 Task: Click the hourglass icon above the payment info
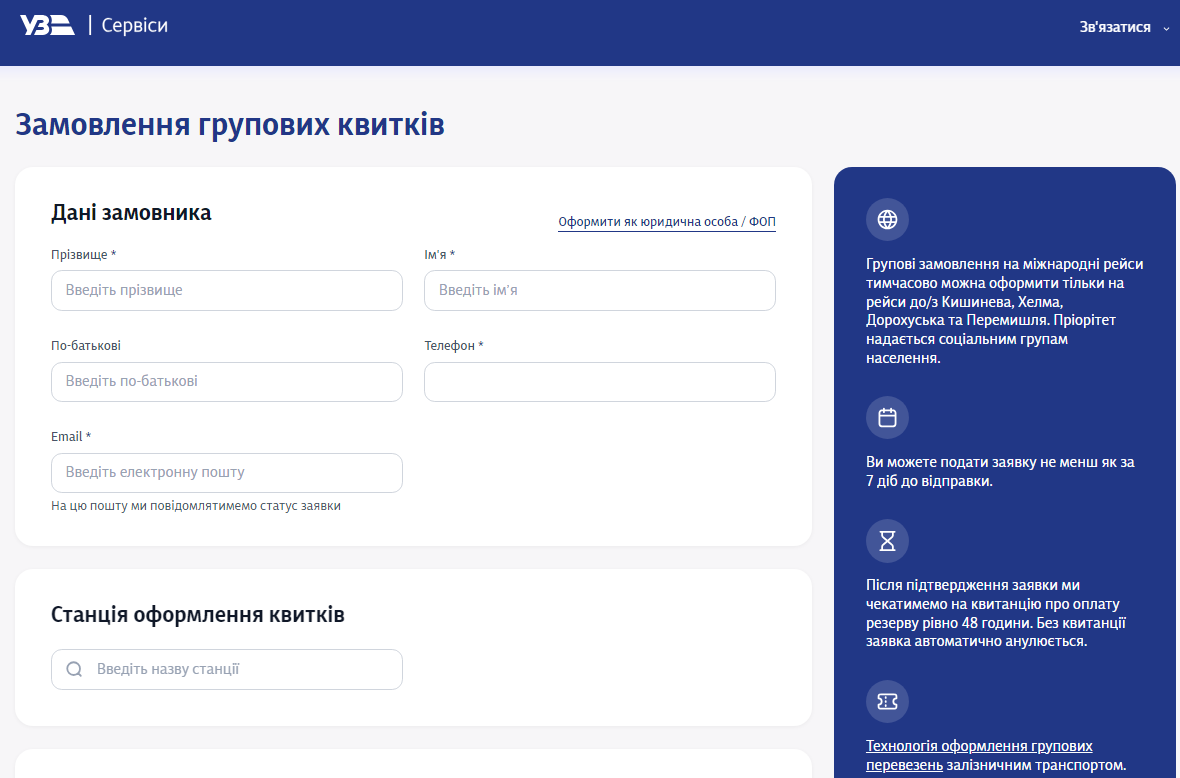point(887,541)
